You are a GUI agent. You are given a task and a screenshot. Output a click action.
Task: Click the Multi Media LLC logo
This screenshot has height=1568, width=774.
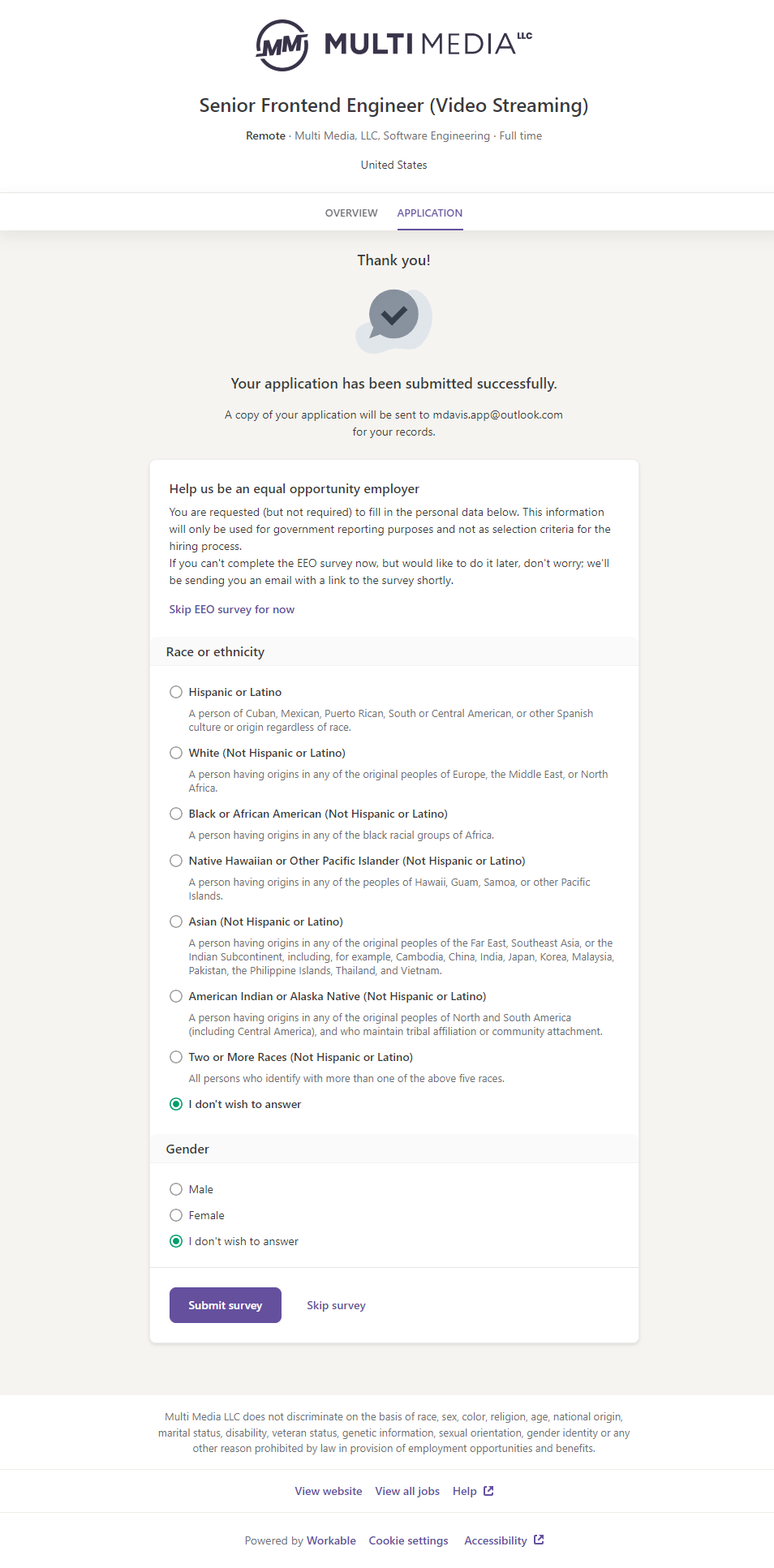point(393,45)
